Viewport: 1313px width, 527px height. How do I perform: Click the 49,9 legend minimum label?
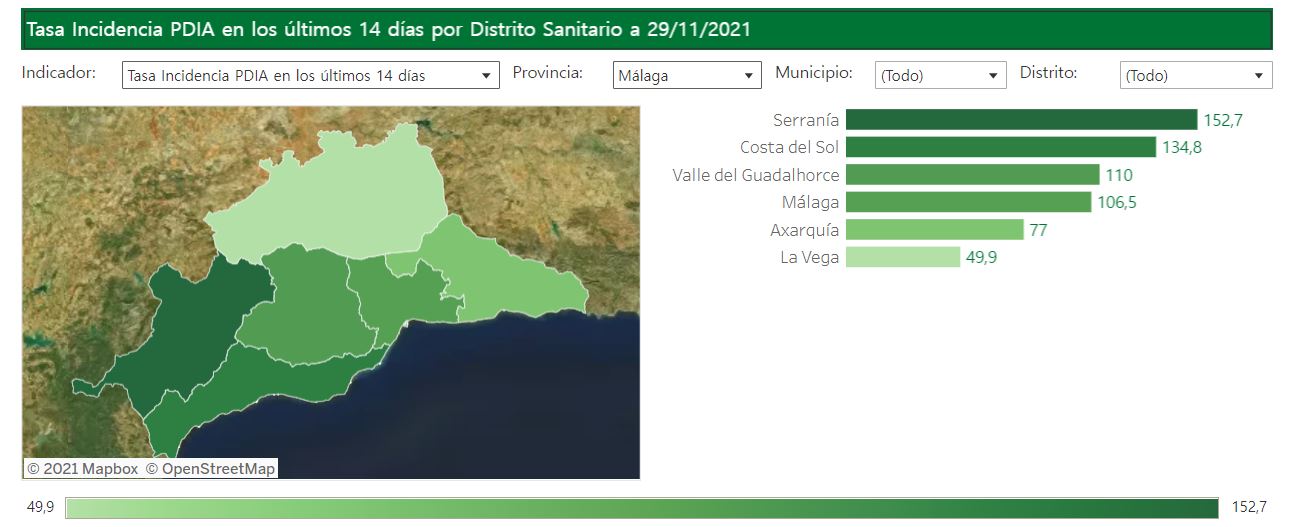point(41,508)
